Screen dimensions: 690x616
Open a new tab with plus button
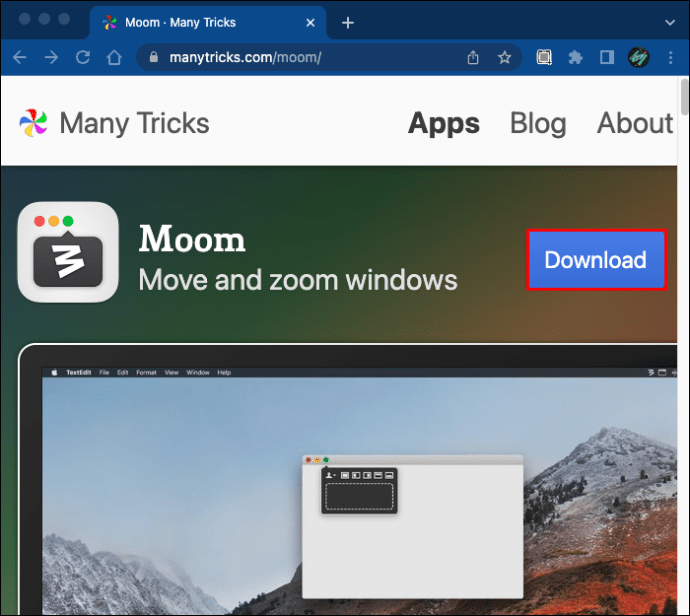[348, 22]
